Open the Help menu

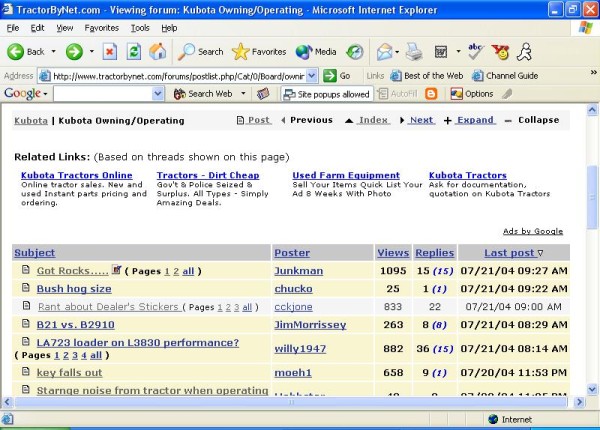169,28
